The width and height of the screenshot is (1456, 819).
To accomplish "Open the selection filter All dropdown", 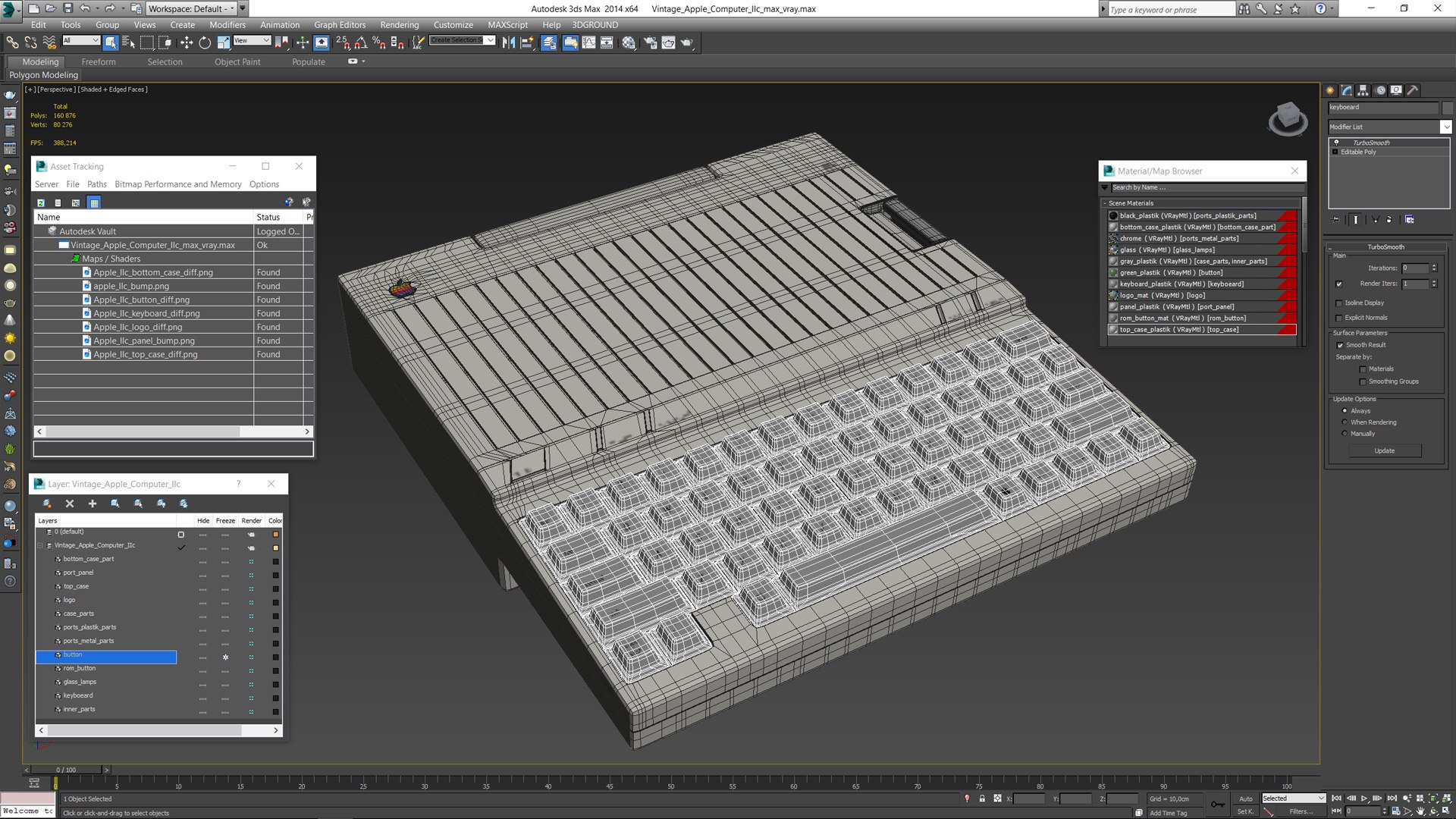I will coord(81,41).
